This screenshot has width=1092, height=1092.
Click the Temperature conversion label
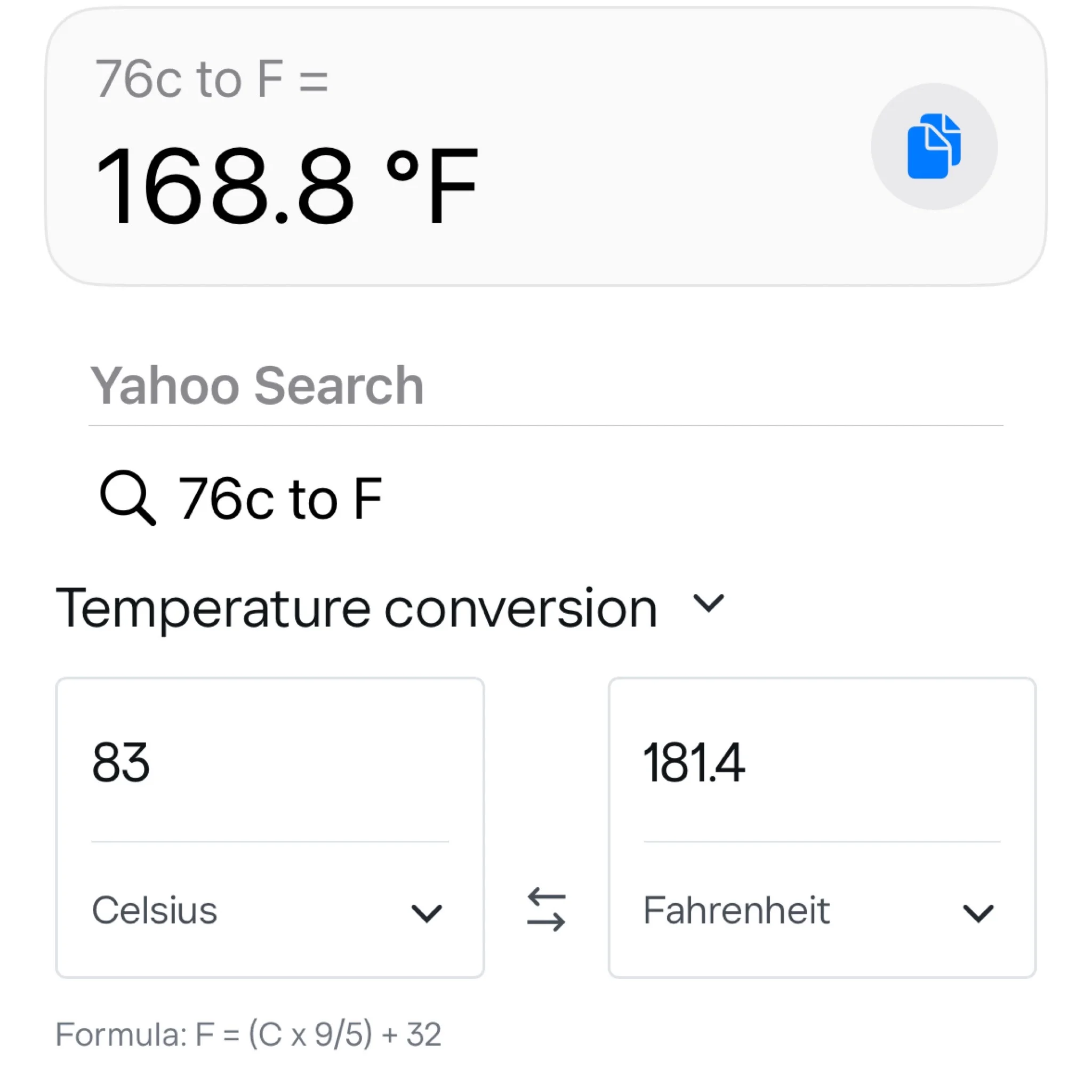(356, 608)
